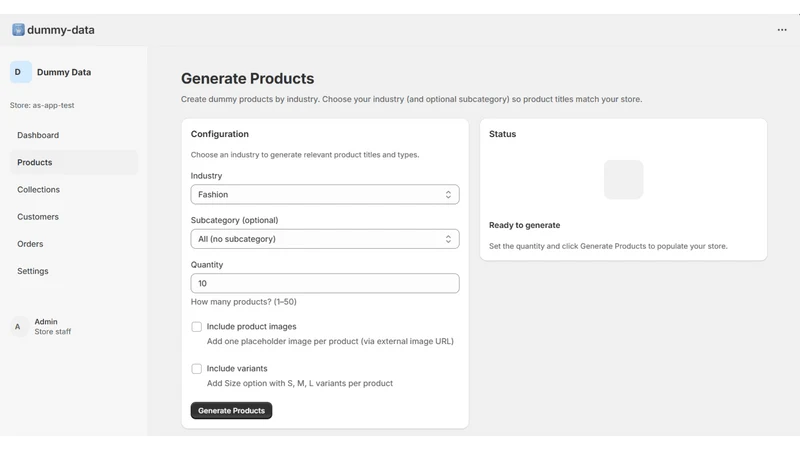This screenshot has height=450, width=800.
Task: Open Collections in the sidebar
Action: [73, 189]
